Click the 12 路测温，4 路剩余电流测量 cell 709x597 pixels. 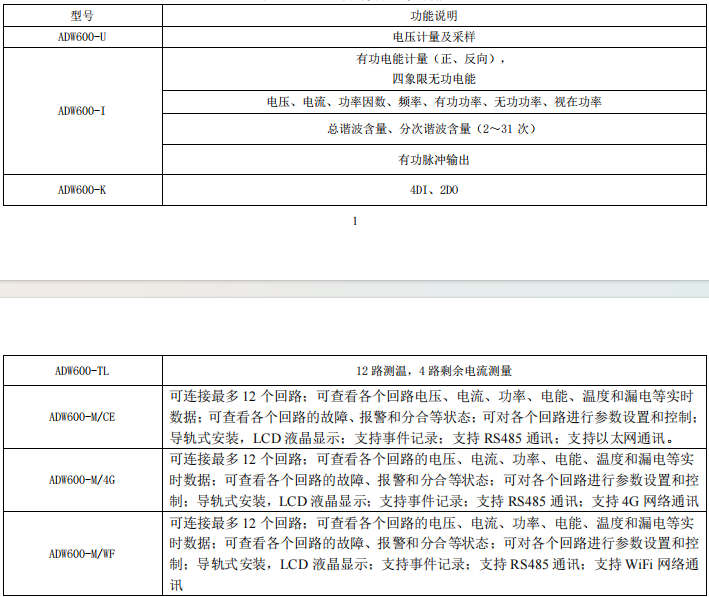pyautogui.click(x=434, y=371)
